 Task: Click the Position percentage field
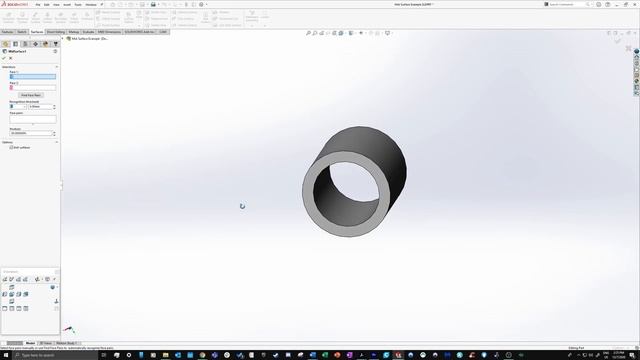(31, 133)
